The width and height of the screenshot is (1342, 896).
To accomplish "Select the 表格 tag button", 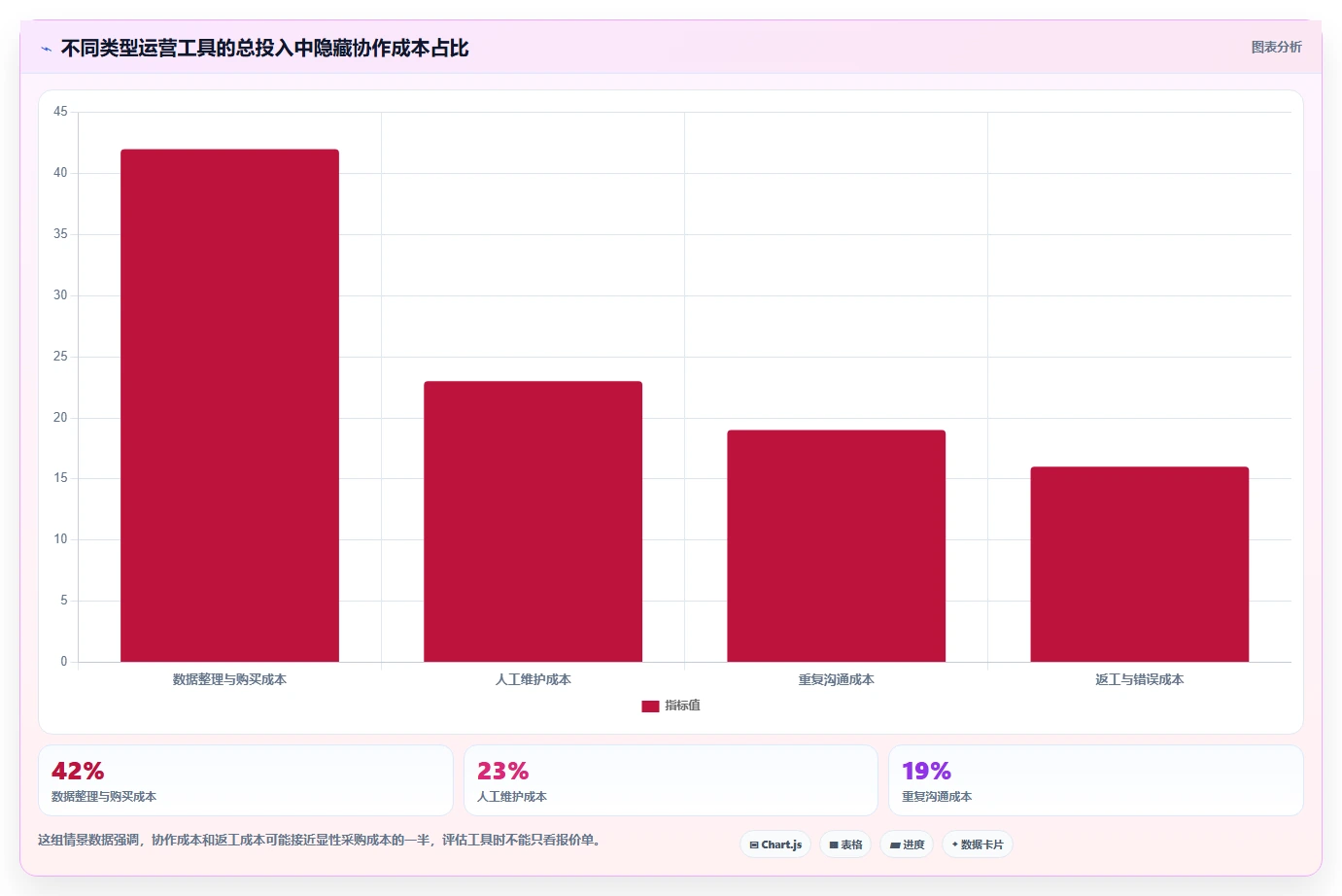I will pos(845,844).
